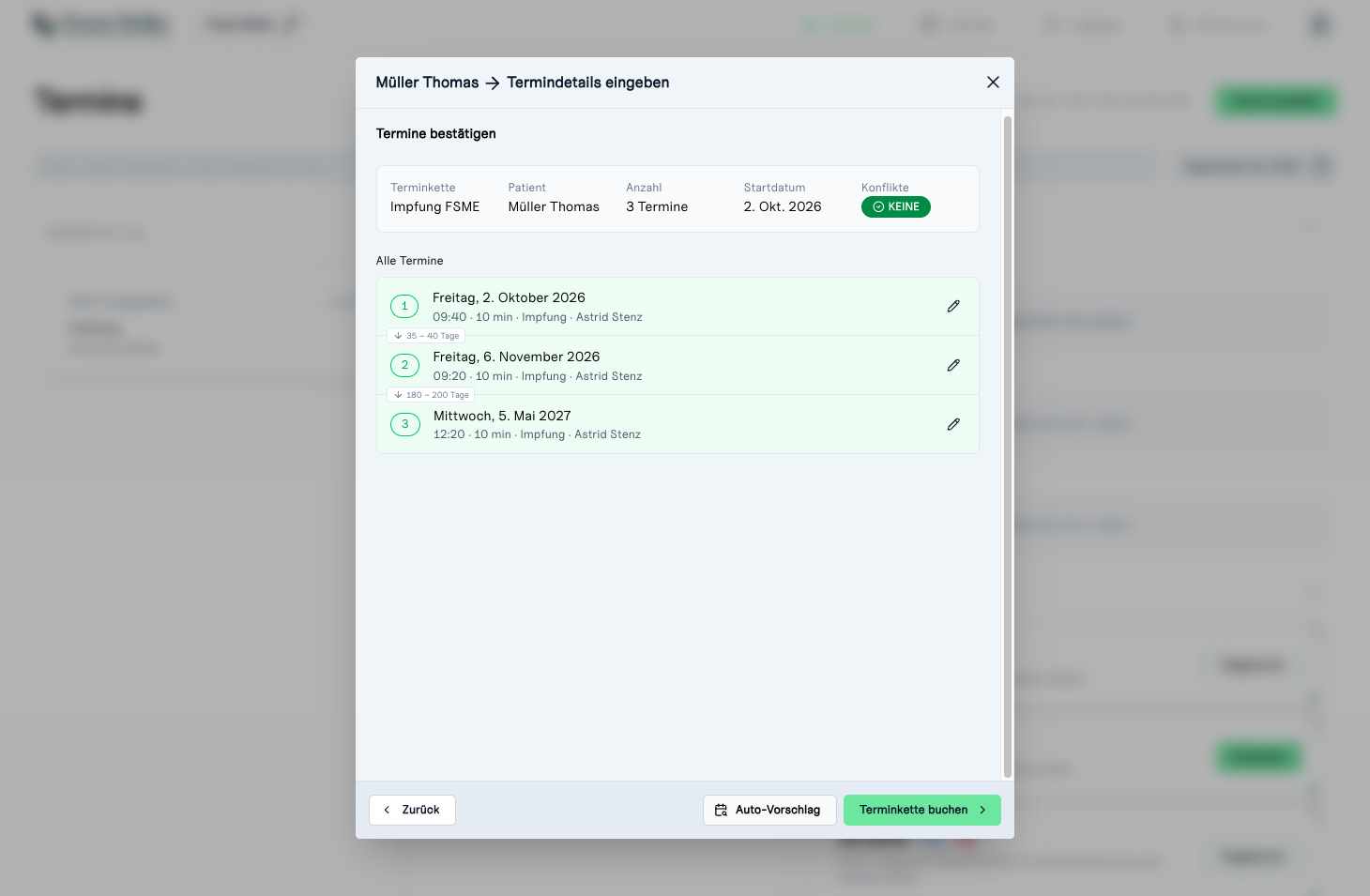Click the Mittwoch, 5. Mai 2027 date text
This screenshot has width=1370, height=896.
(x=502, y=416)
